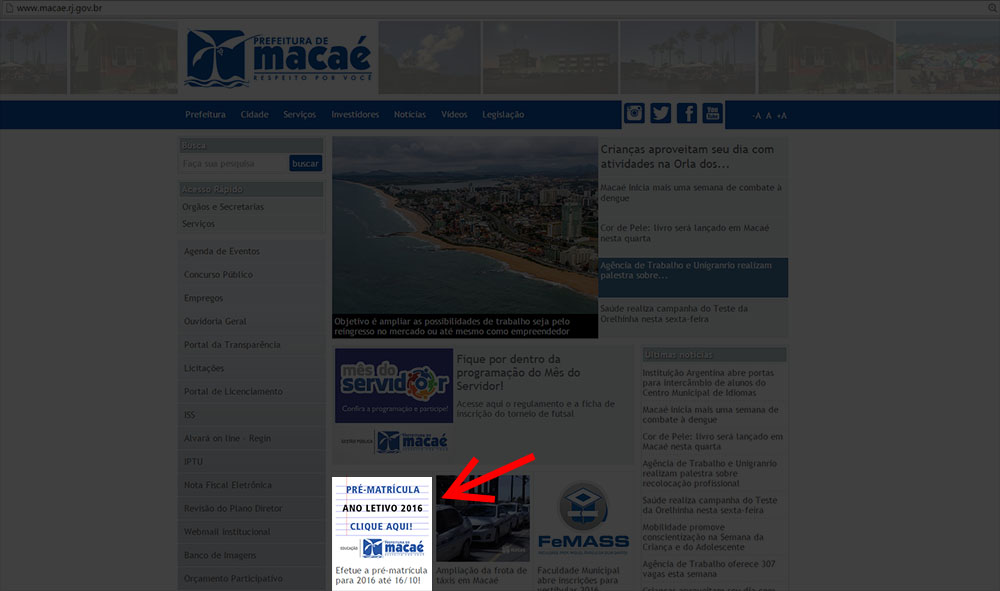Image resolution: width=1000 pixels, height=591 pixels.
Task: Click the buscar button
Action: pyautogui.click(x=305, y=163)
